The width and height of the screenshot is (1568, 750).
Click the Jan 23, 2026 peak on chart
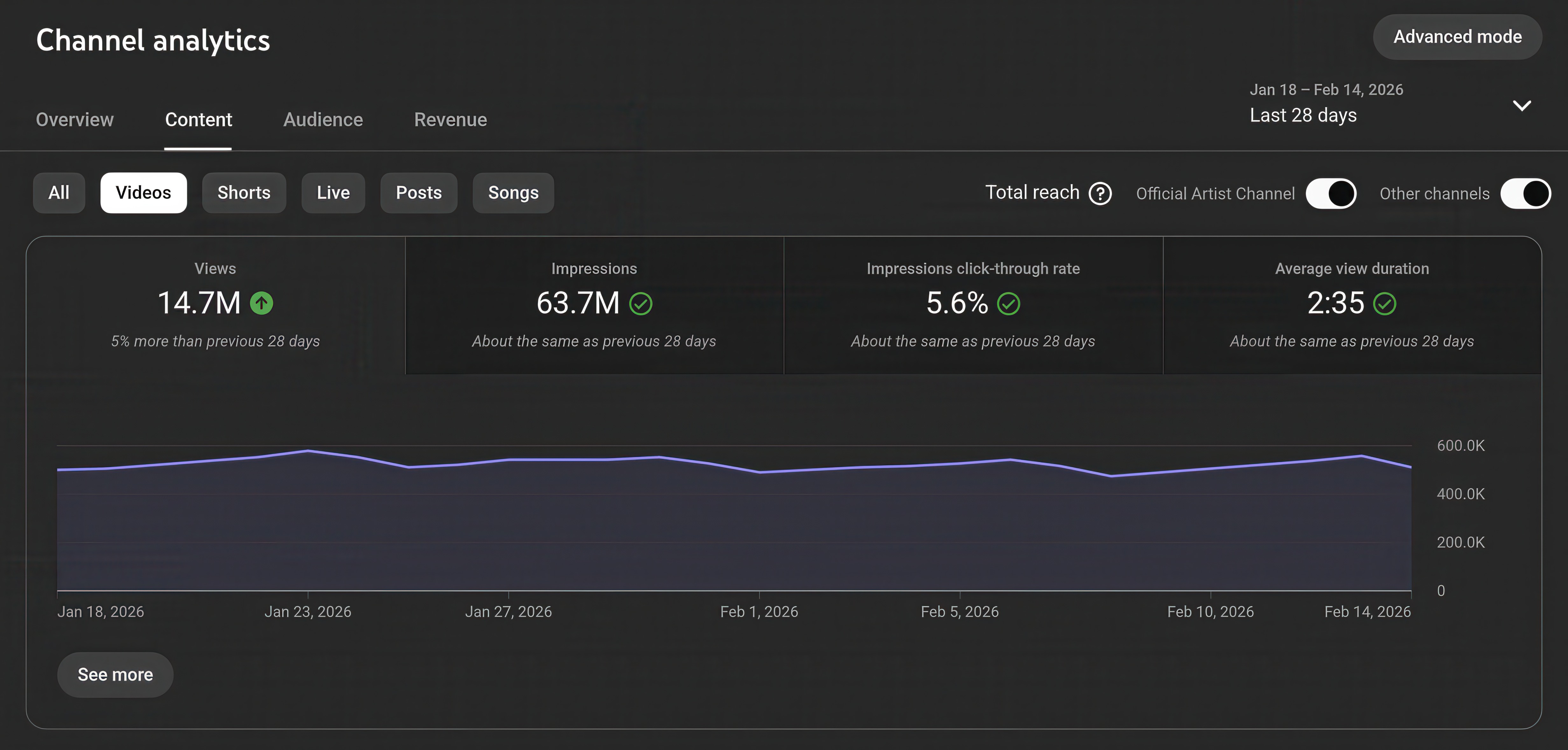point(308,451)
